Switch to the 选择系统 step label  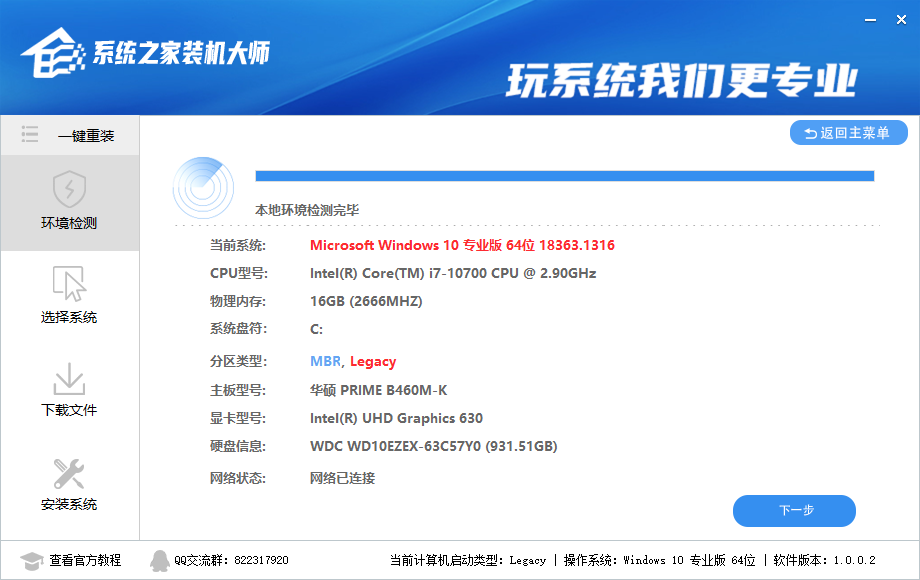coord(69,317)
